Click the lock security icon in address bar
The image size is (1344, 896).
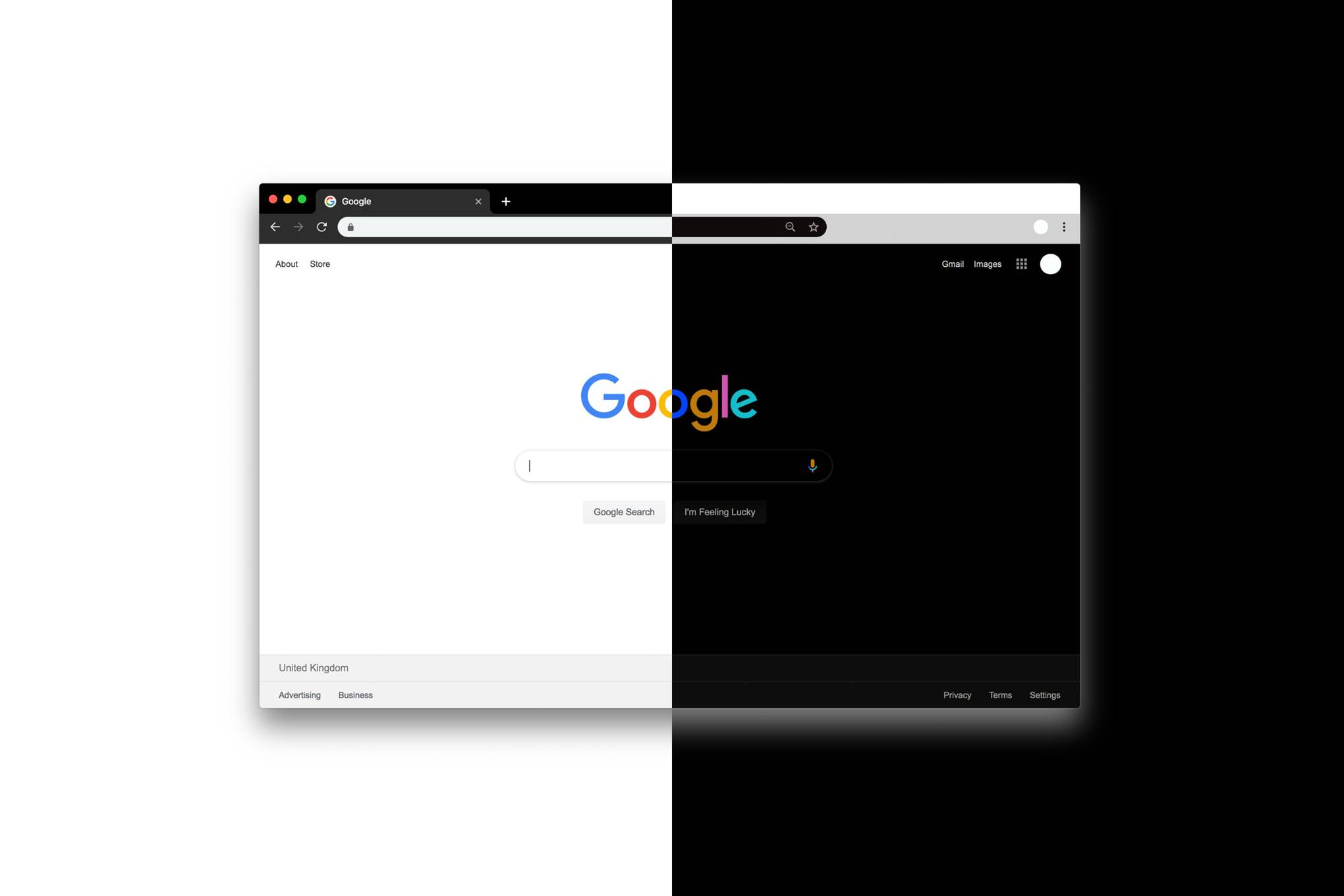pos(350,227)
